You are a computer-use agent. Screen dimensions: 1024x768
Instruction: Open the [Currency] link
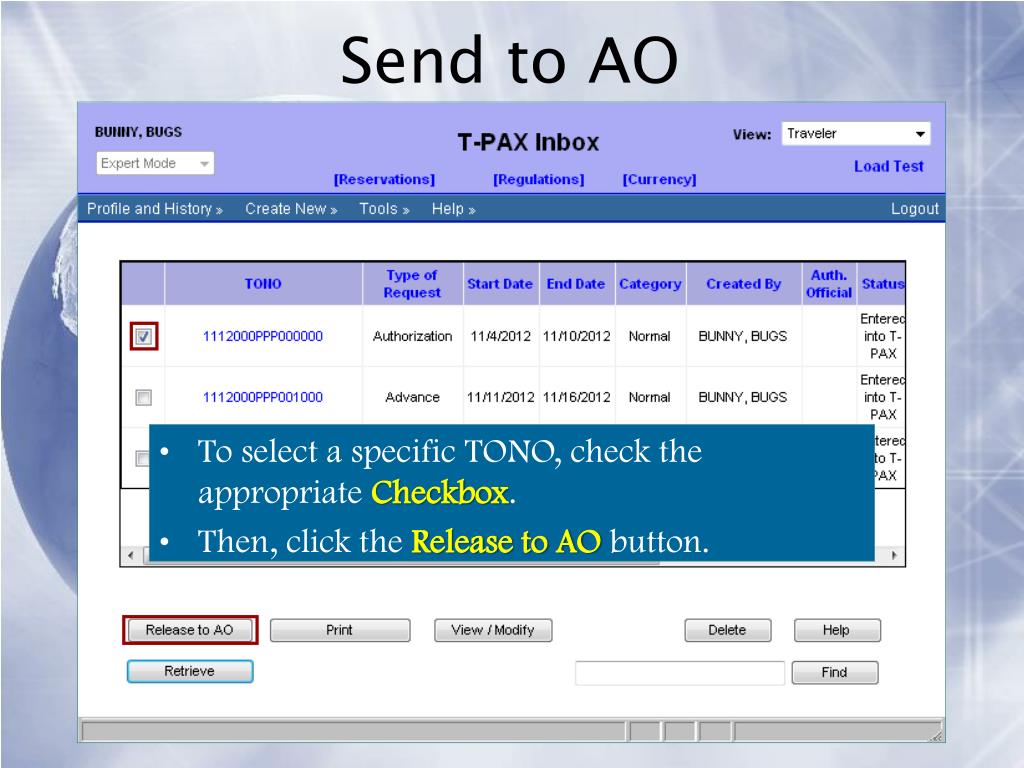point(660,180)
